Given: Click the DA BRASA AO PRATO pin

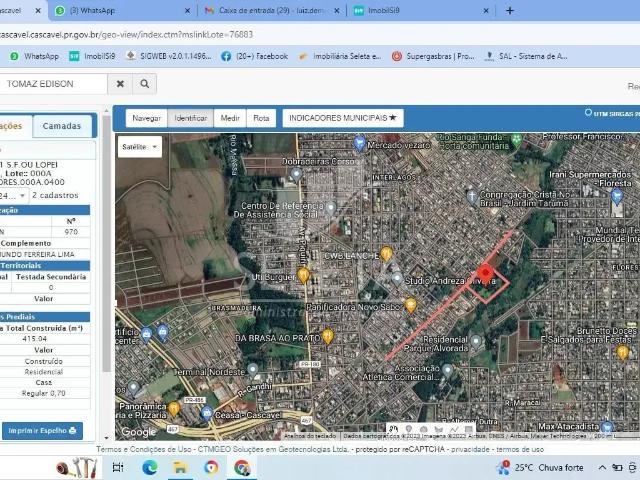Looking at the screenshot, I should tap(328, 336).
